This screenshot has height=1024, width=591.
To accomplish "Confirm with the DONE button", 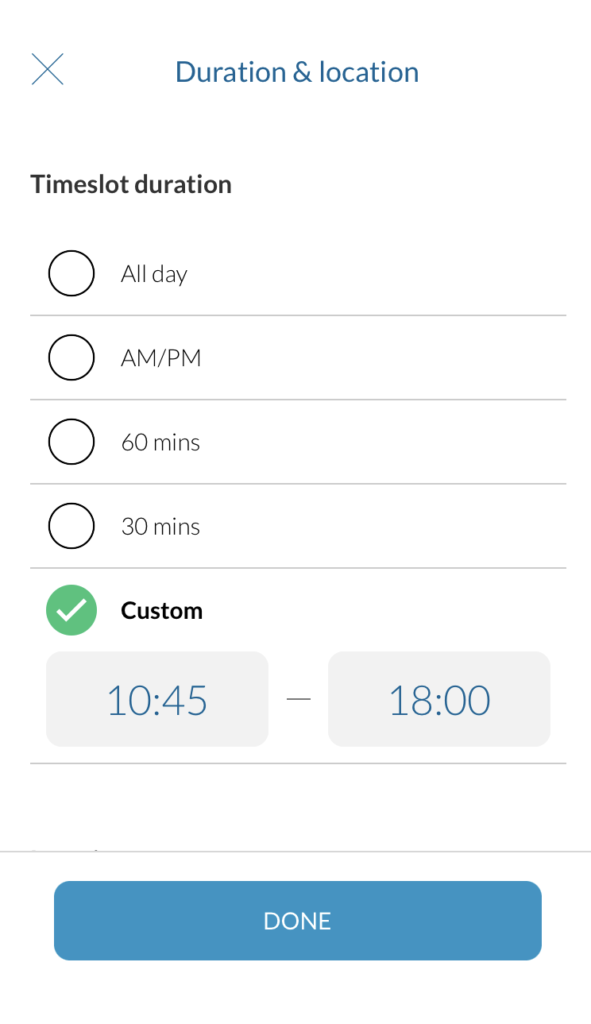I will (298, 920).
